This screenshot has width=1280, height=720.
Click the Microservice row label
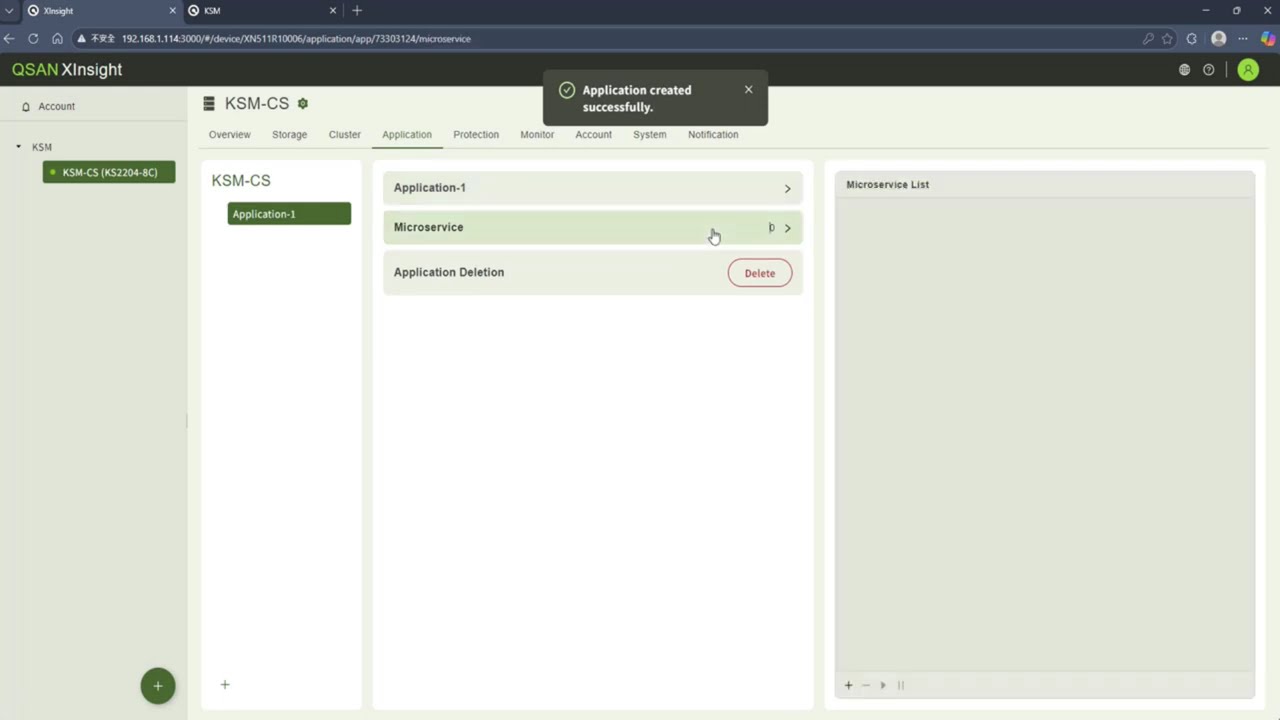click(428, 228)
